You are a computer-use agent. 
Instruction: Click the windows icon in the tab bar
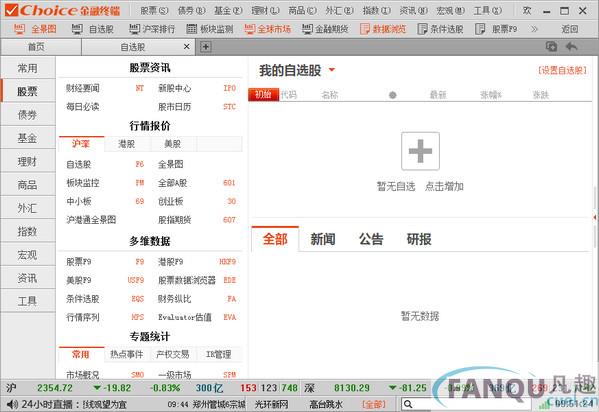coord(551,47)
